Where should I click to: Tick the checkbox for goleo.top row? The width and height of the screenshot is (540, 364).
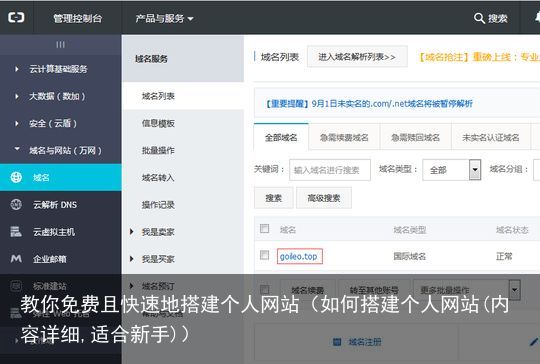pos(264,255)
